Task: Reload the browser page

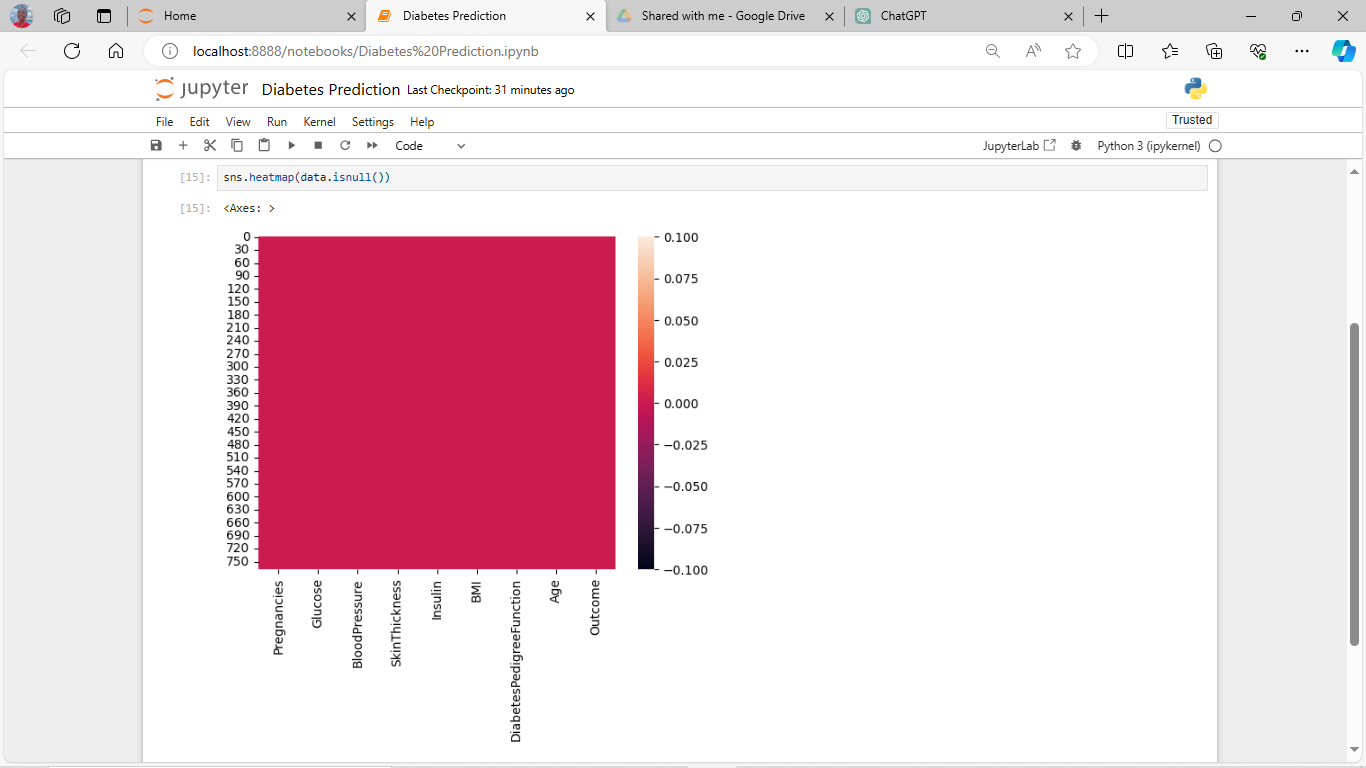Action: click(x=72, y=51)
